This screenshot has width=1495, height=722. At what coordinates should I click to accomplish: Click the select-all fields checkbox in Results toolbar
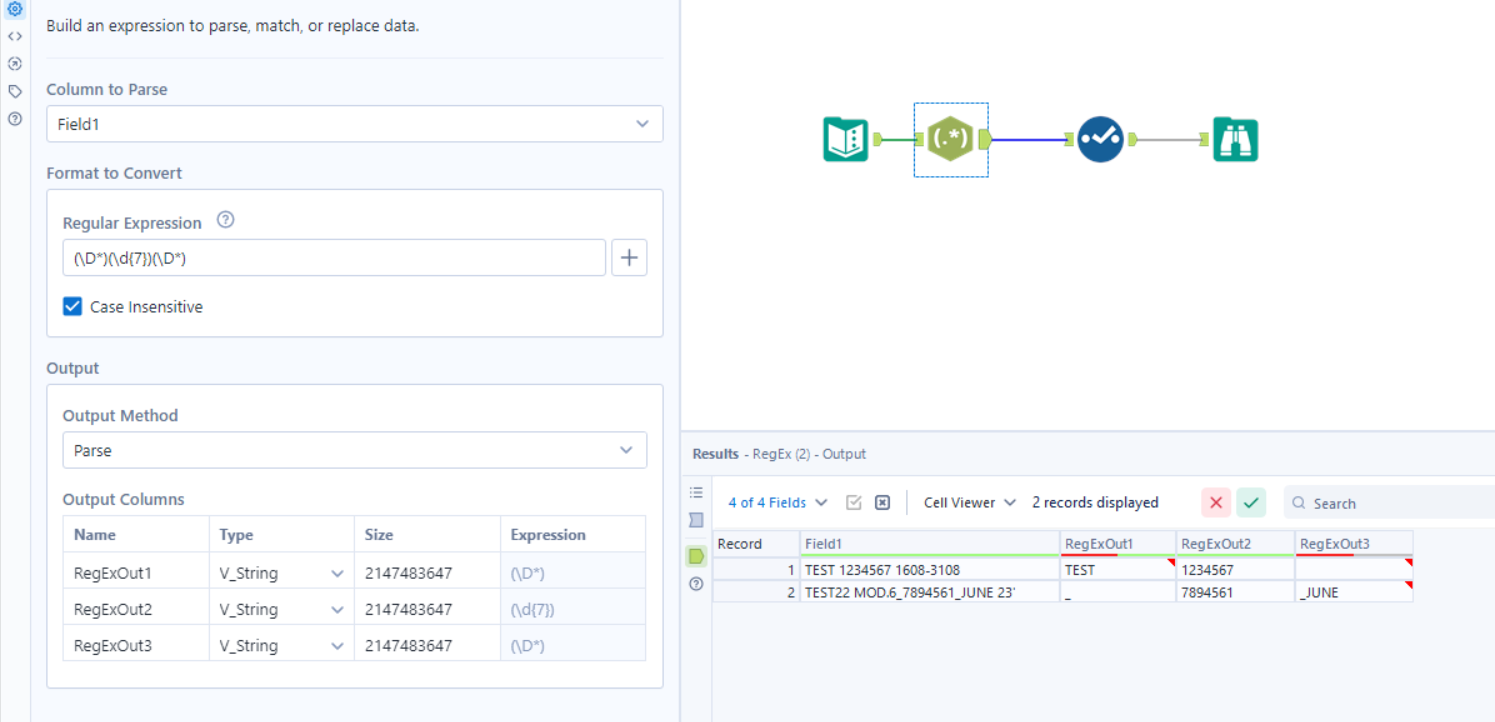click(x=854, y=502)
